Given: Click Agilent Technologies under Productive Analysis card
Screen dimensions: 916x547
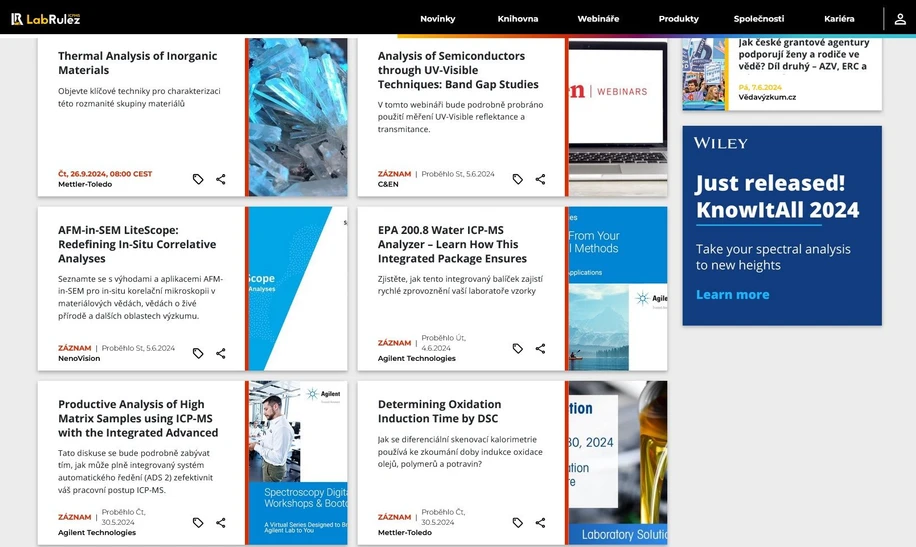Looking at the screenshot, I should tap(97, 532).
